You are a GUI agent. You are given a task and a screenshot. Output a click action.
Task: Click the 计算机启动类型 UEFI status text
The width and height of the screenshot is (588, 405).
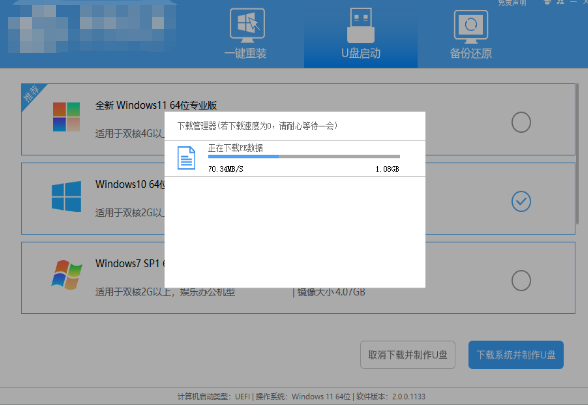pos(214,397)
